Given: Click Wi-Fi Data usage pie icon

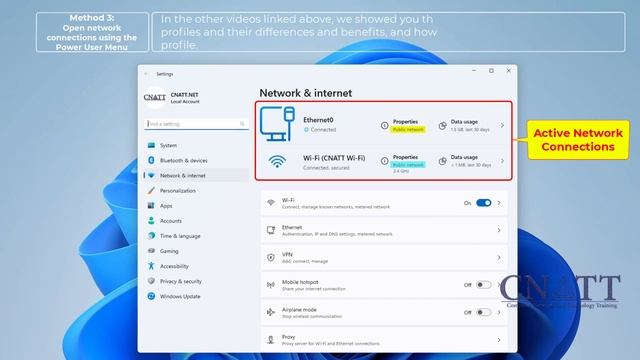Looking at the screenshot, I should point(442,161).
